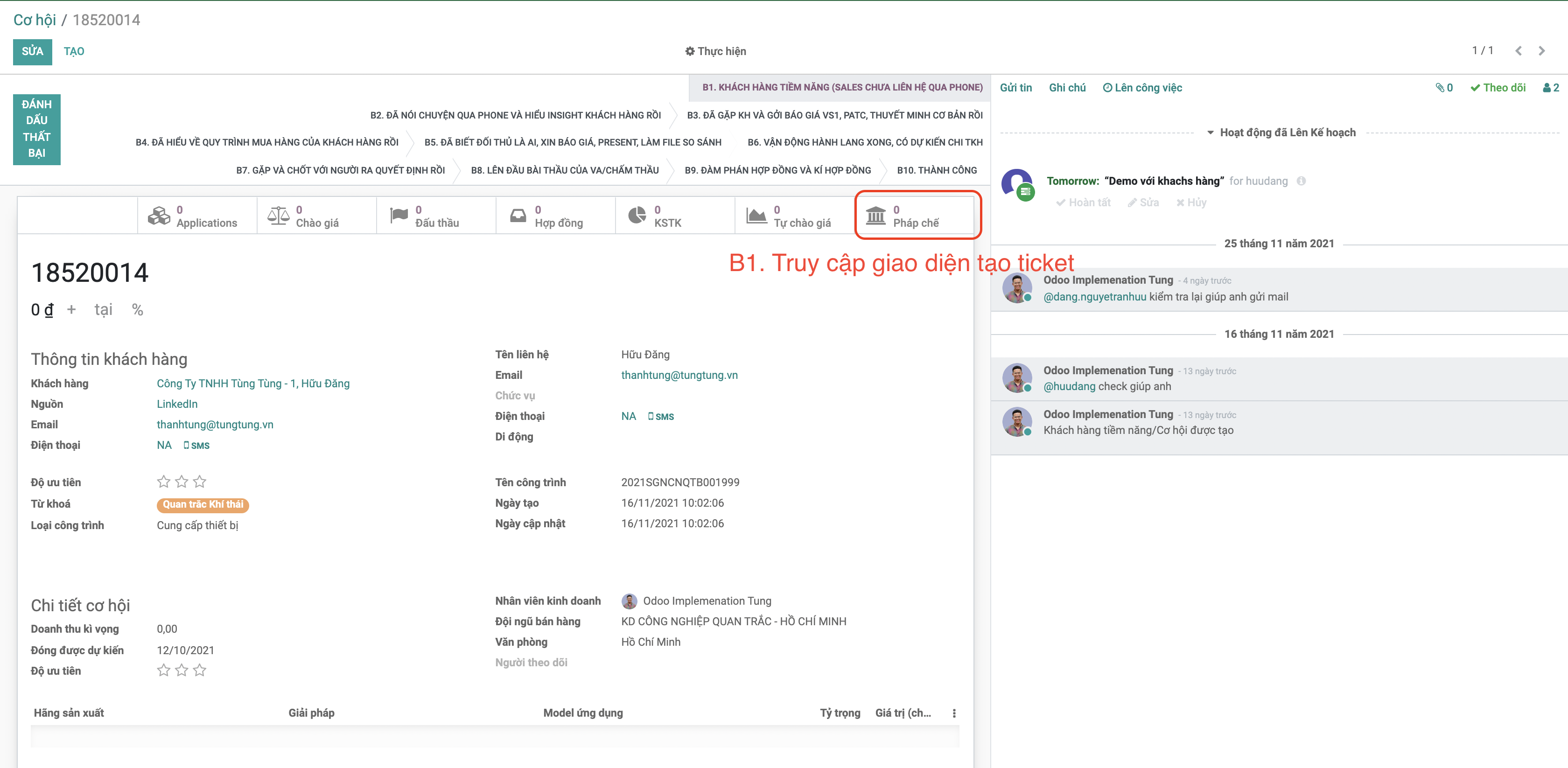Open table column options three-dot menu
Viewport: 1568px width, 768px height.
click(953, 713)
